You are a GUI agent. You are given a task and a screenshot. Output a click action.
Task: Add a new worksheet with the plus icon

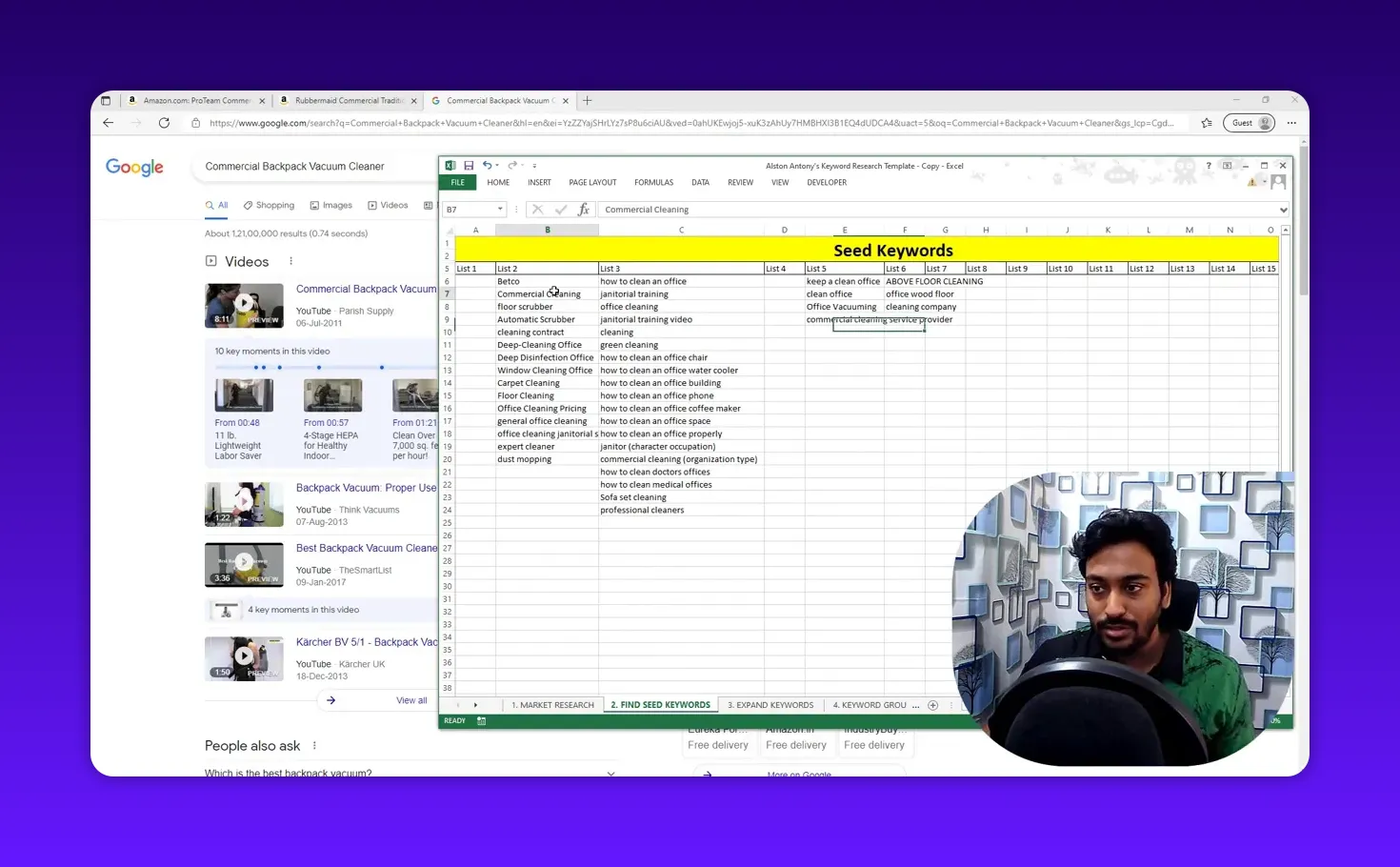pyautogui.click(x=933, y=705)
